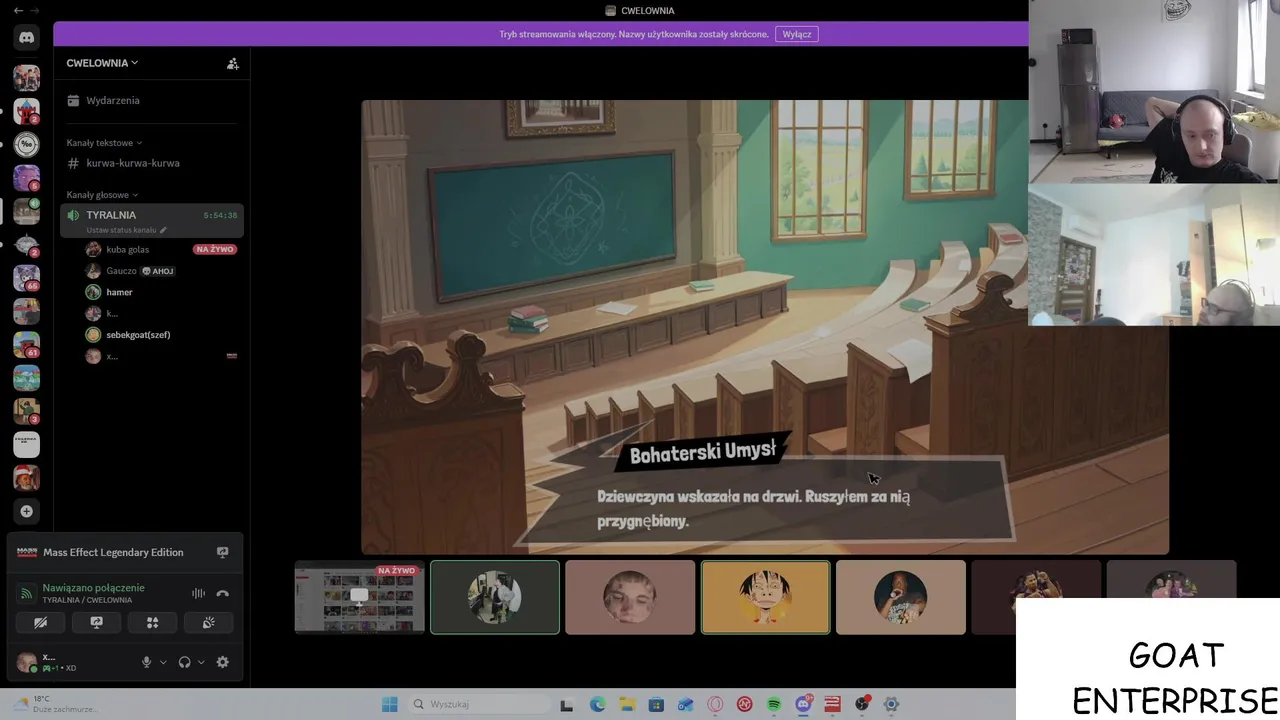
Task: Click the NA ŻYWO stream thumbnail tile
Action: (360, 597)
